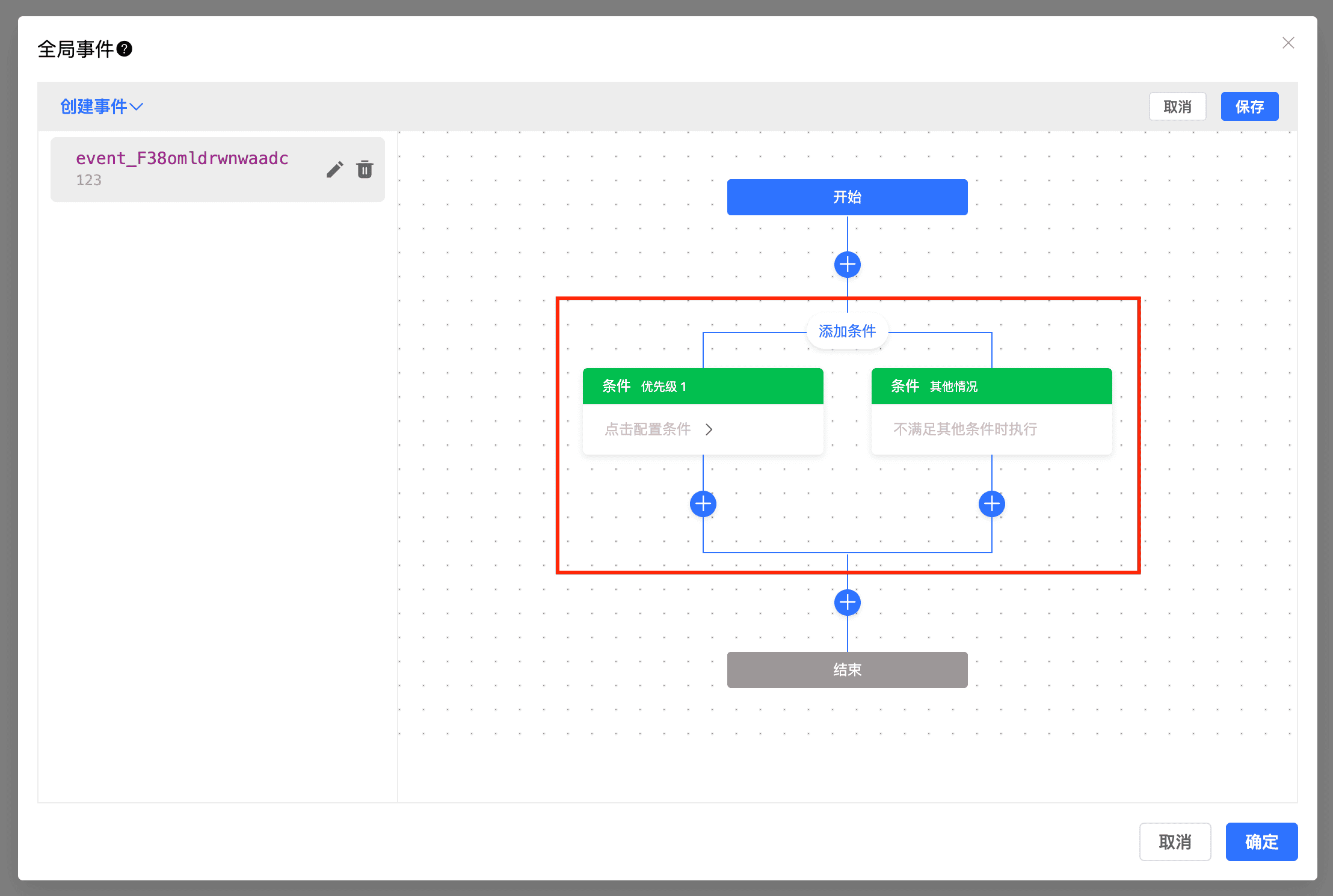Add node above the 结束 block

pos(847,602)
